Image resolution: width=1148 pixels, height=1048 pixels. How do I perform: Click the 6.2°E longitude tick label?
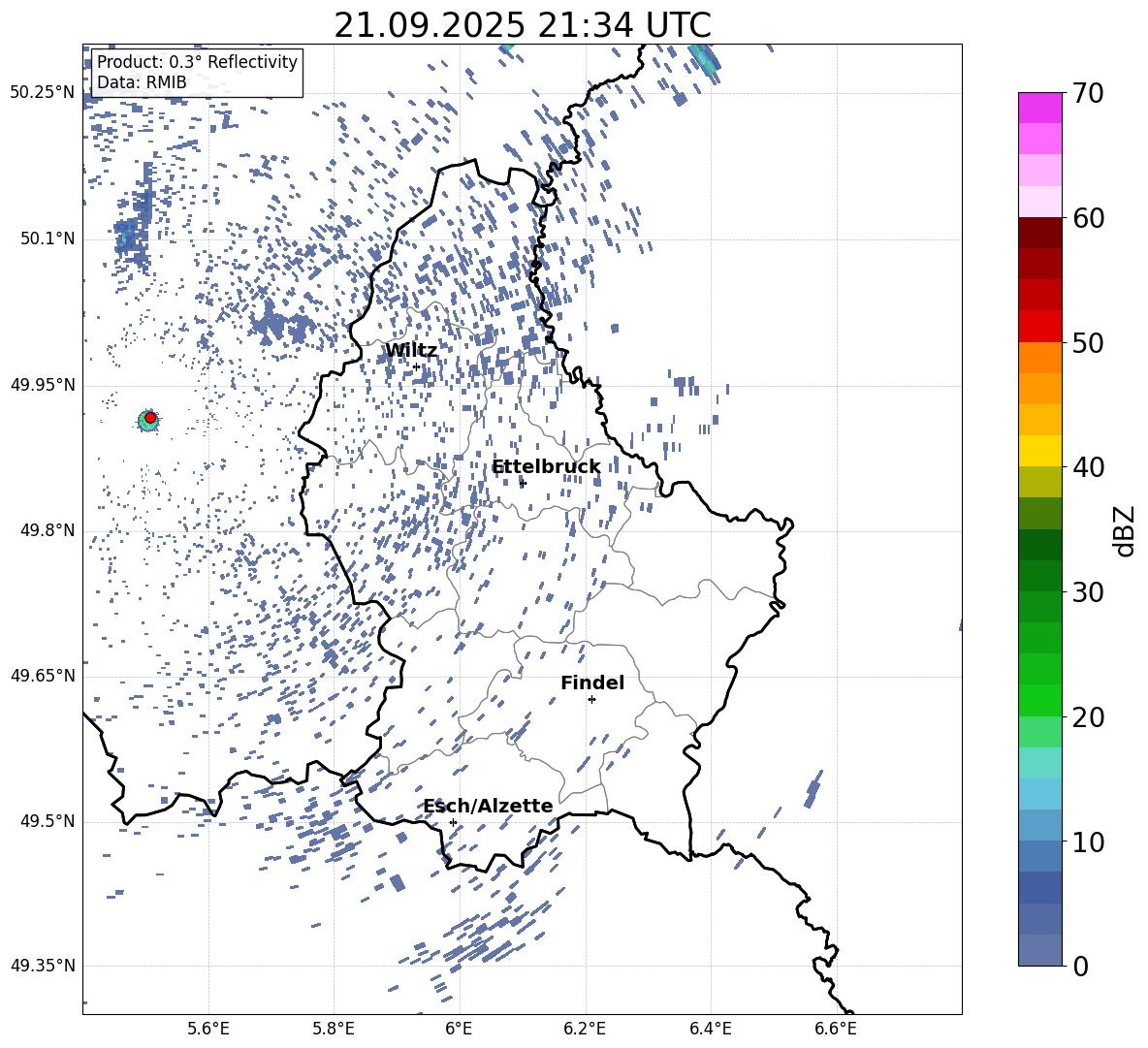586,1028
